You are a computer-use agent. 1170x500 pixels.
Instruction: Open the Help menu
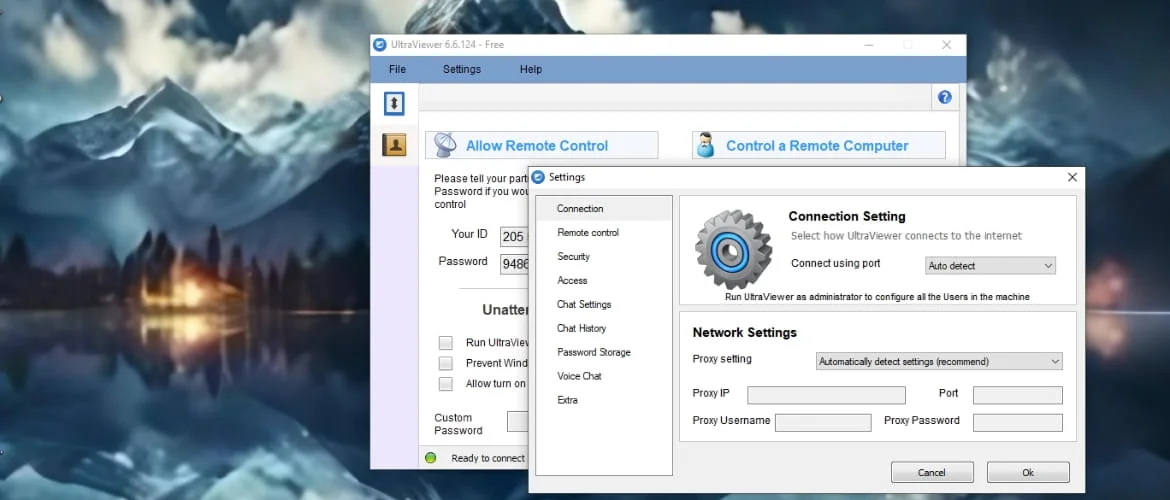coord(531,69)
